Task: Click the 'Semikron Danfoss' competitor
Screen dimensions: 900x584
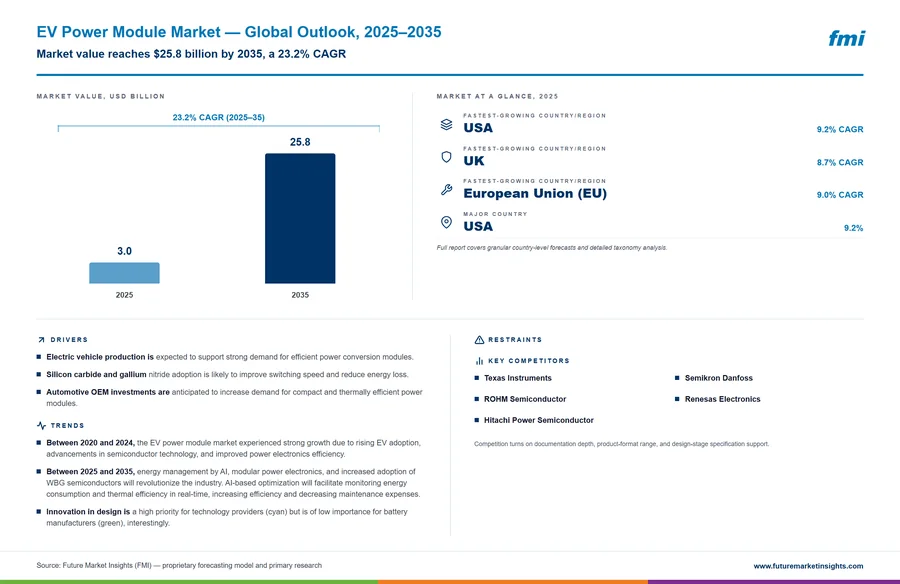Action: tap(718, 378)
